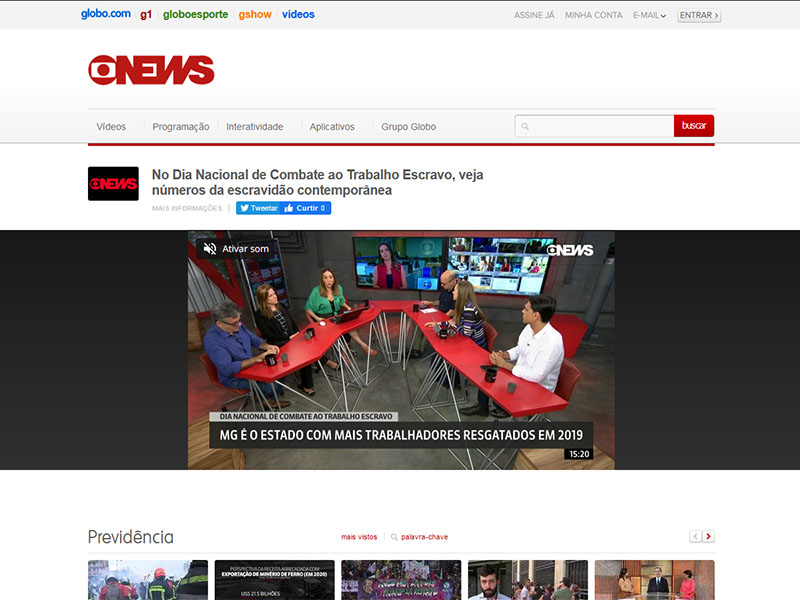Click the large GloboNews logo
Viewport: 800px width, 600px height.
(151, 70)
